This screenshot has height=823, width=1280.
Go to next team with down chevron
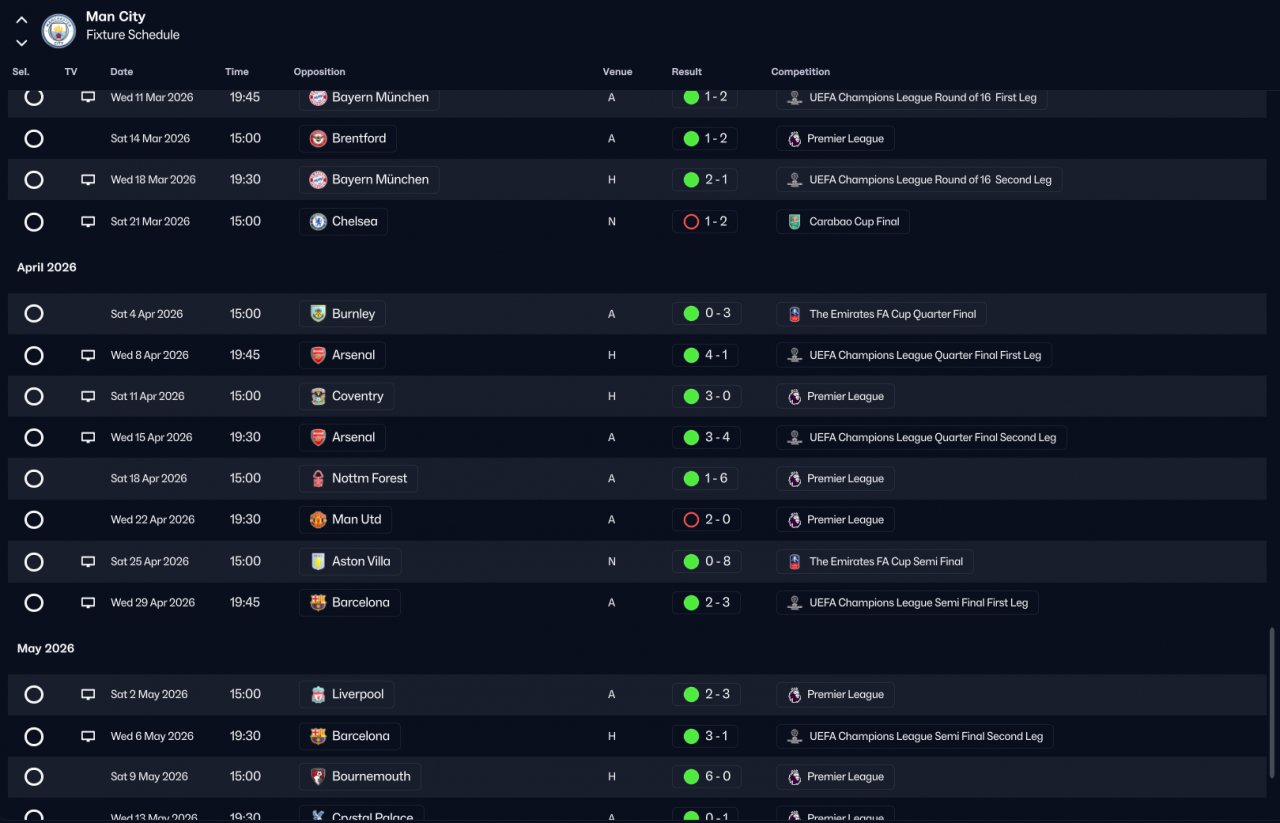[x=21, y=43]
